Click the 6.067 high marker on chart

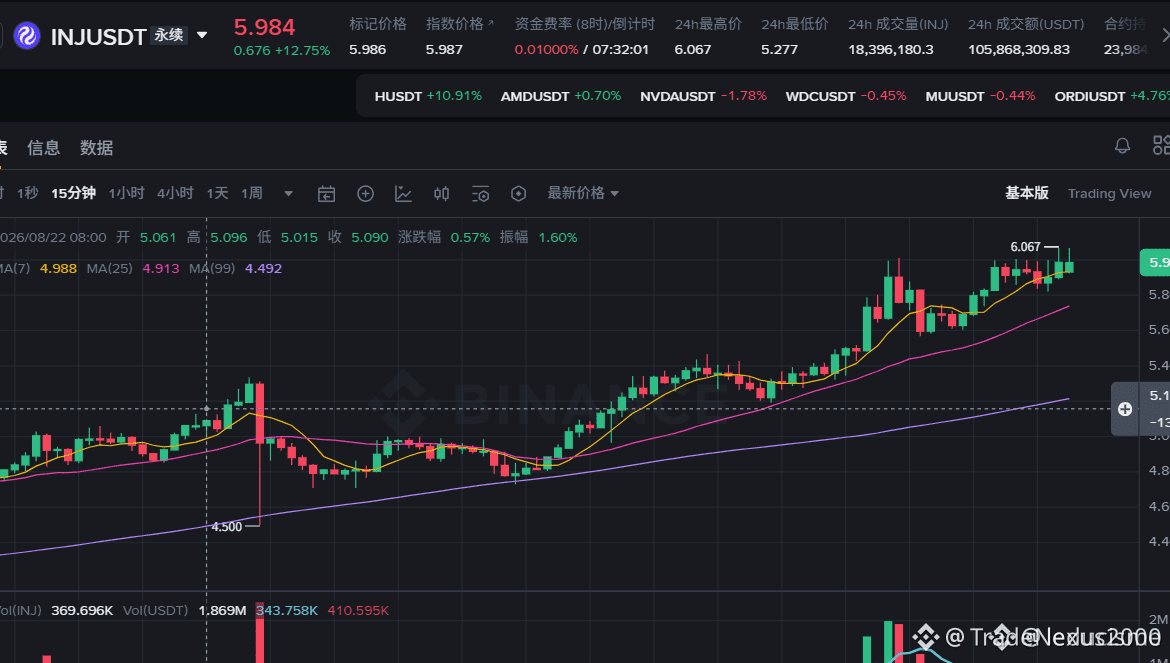point(1025,247)
